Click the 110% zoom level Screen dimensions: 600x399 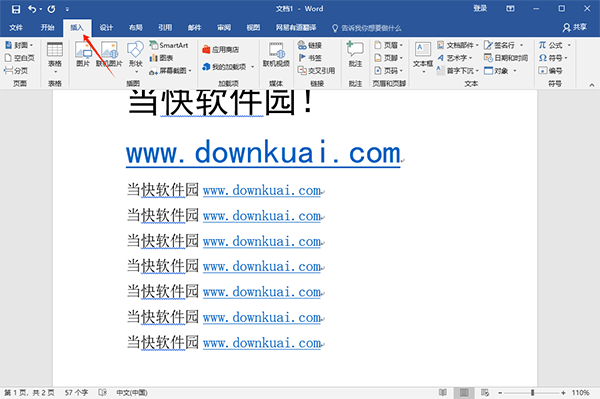pyautogui.click(x=580, y=393)
